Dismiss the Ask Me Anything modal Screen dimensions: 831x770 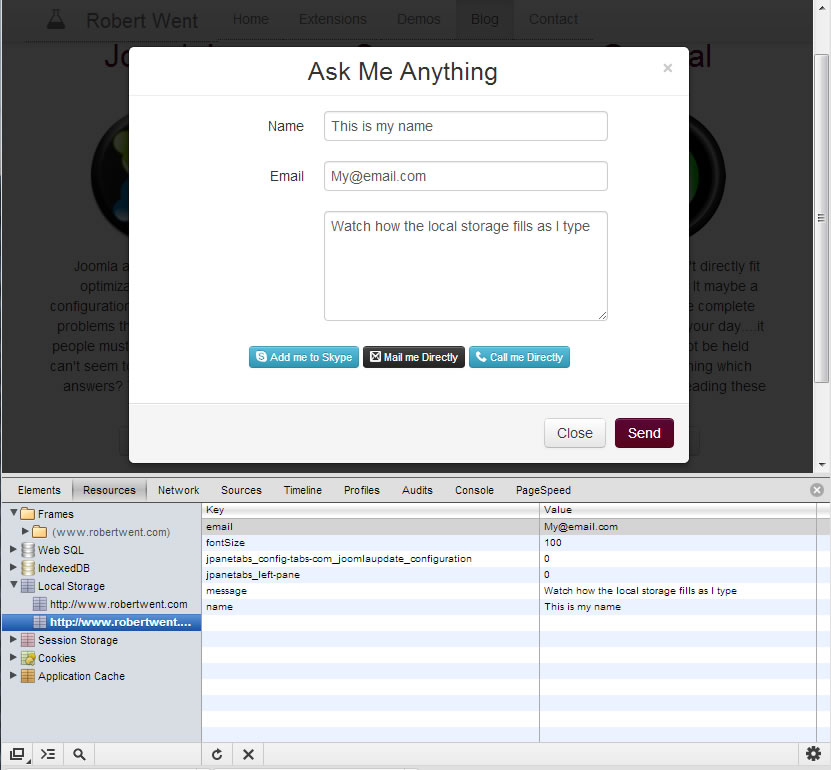click(x=668, y=69)
